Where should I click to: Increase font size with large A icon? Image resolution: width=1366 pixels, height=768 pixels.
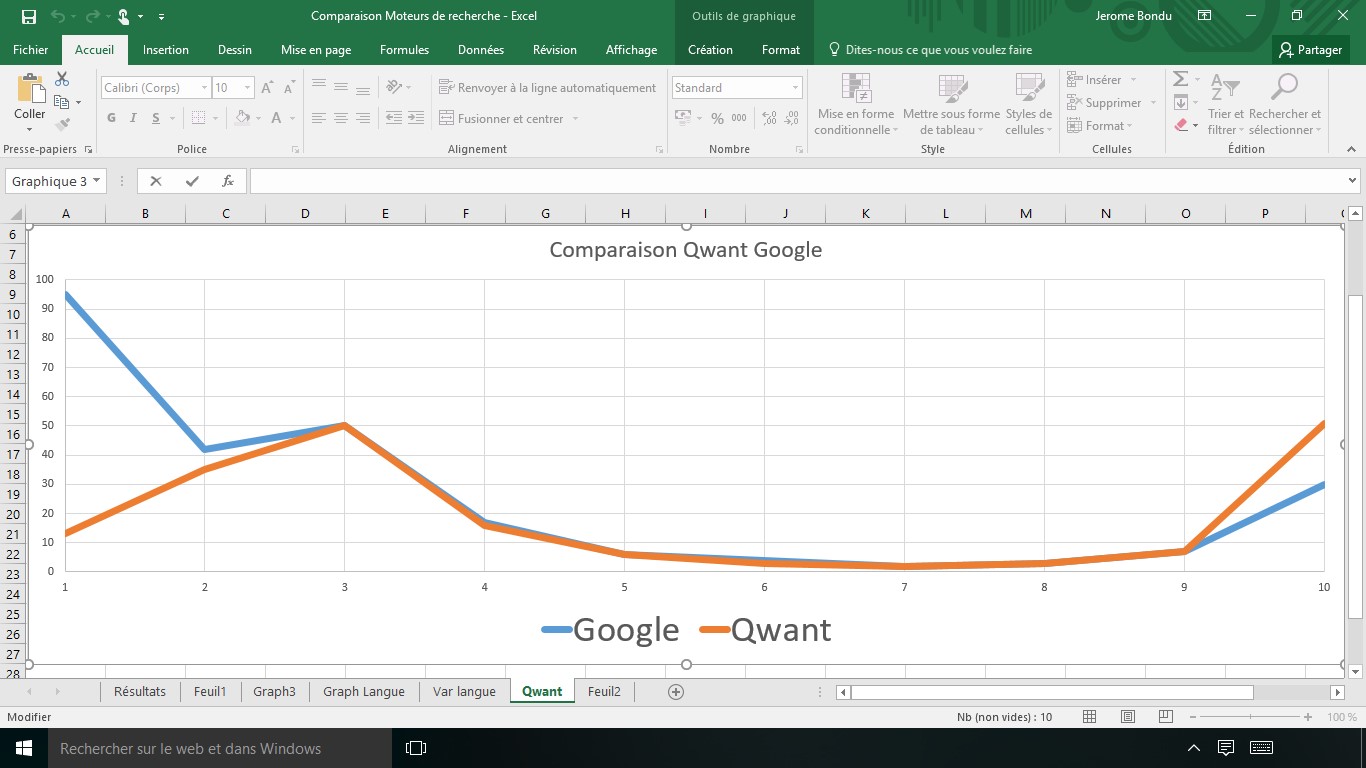coord(267,88)
